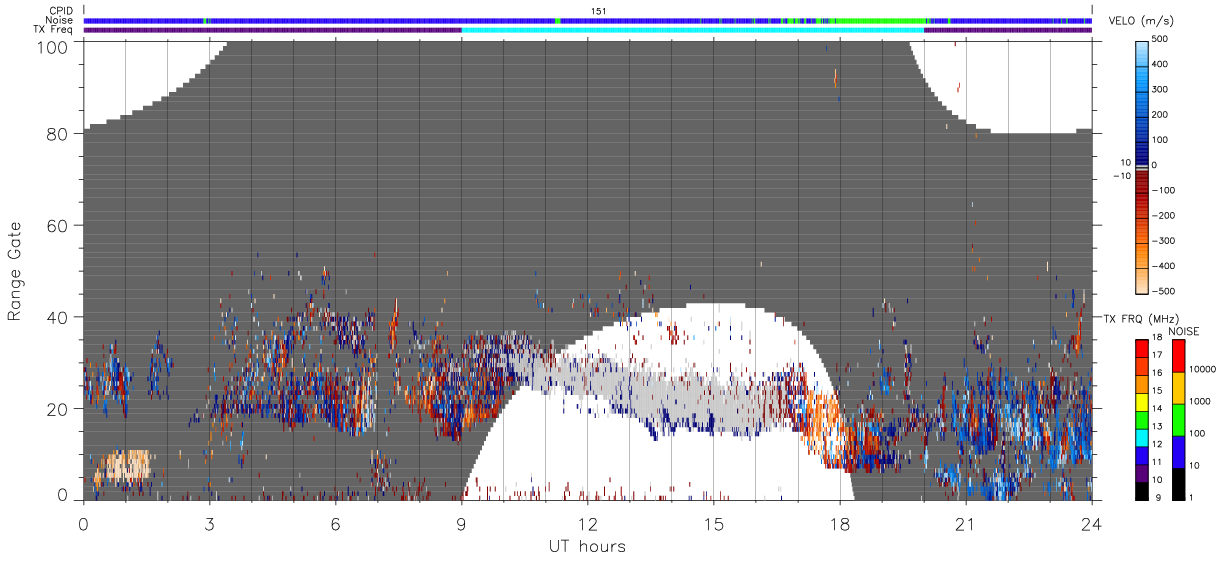1228x567 pixels.
Task: Click the Noise row label beside the top strip
Action: (58, 20)
